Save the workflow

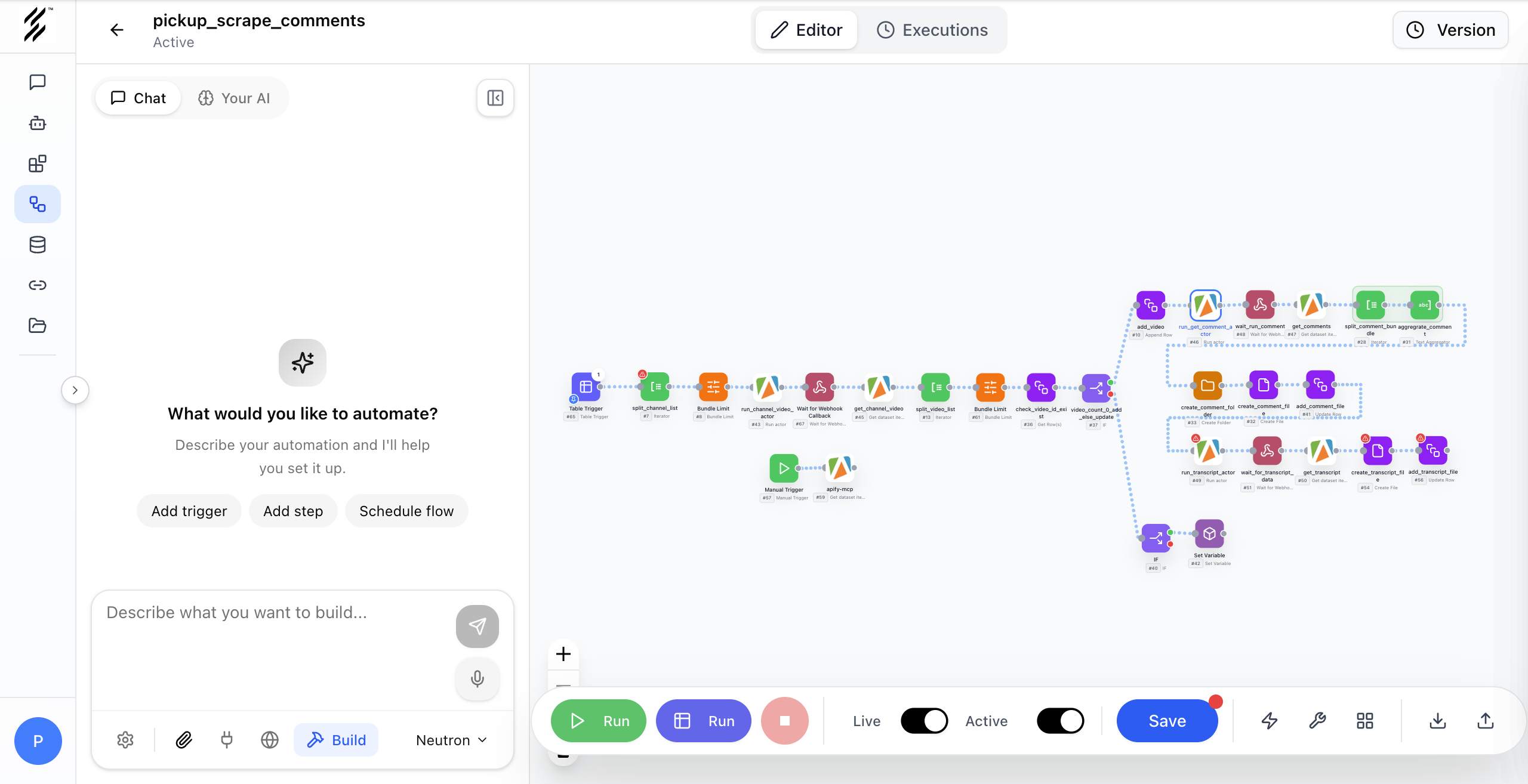click(1167, 721)
